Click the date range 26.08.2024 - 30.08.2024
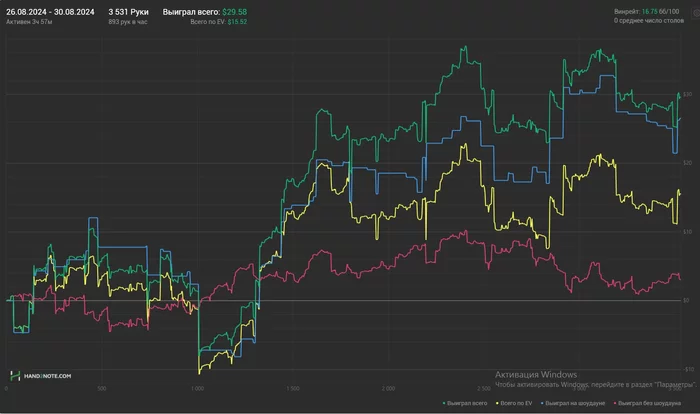Screen dimensions: 700x414 tap(50, 11)
